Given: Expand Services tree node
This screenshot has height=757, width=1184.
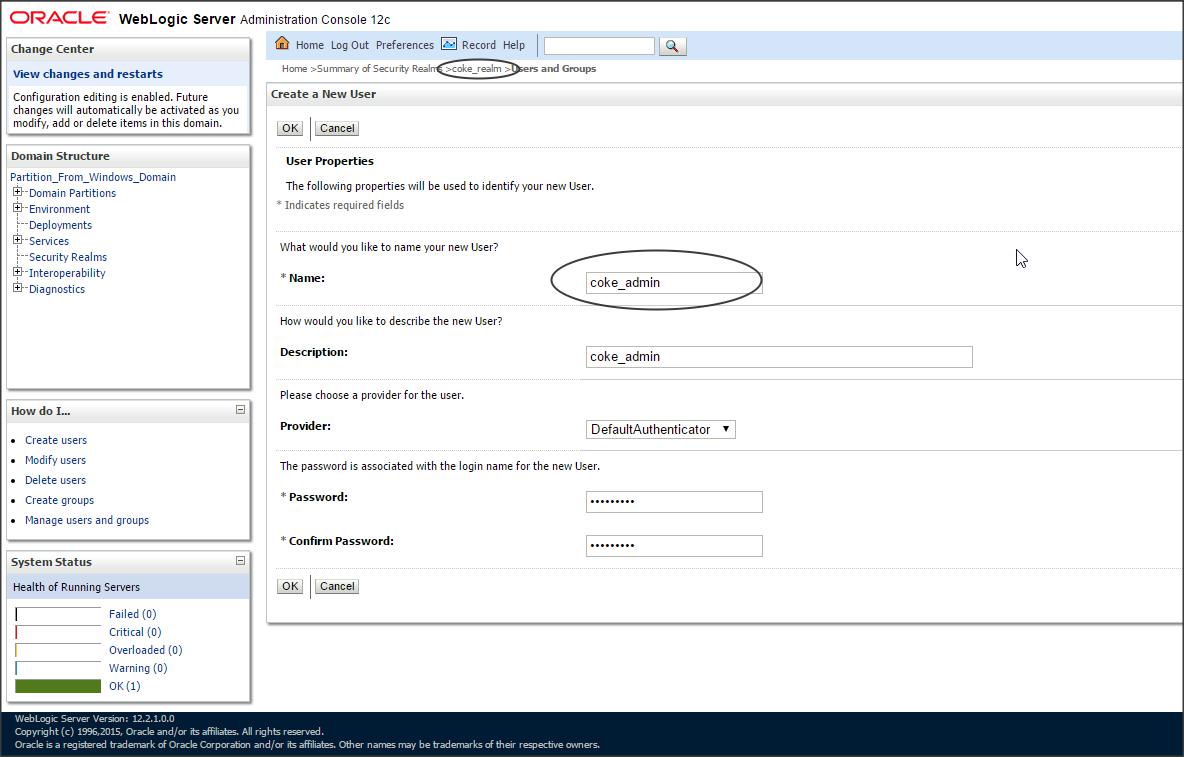Looking at the screenshot, I should pyautogui.click(x=17, y=240).
